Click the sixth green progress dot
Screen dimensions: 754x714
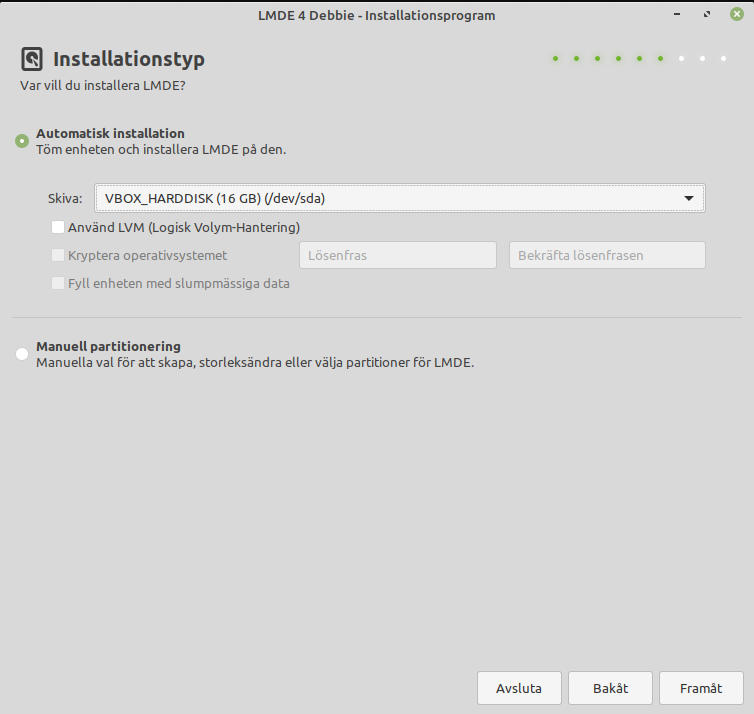pyautogui.click(x=660, y=59)
